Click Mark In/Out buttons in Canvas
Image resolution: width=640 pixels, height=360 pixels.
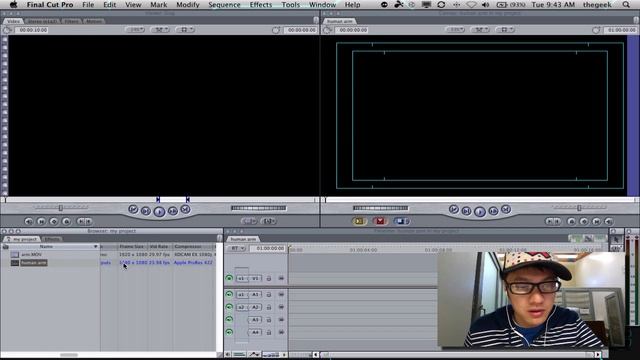click(x=553, y=221)
